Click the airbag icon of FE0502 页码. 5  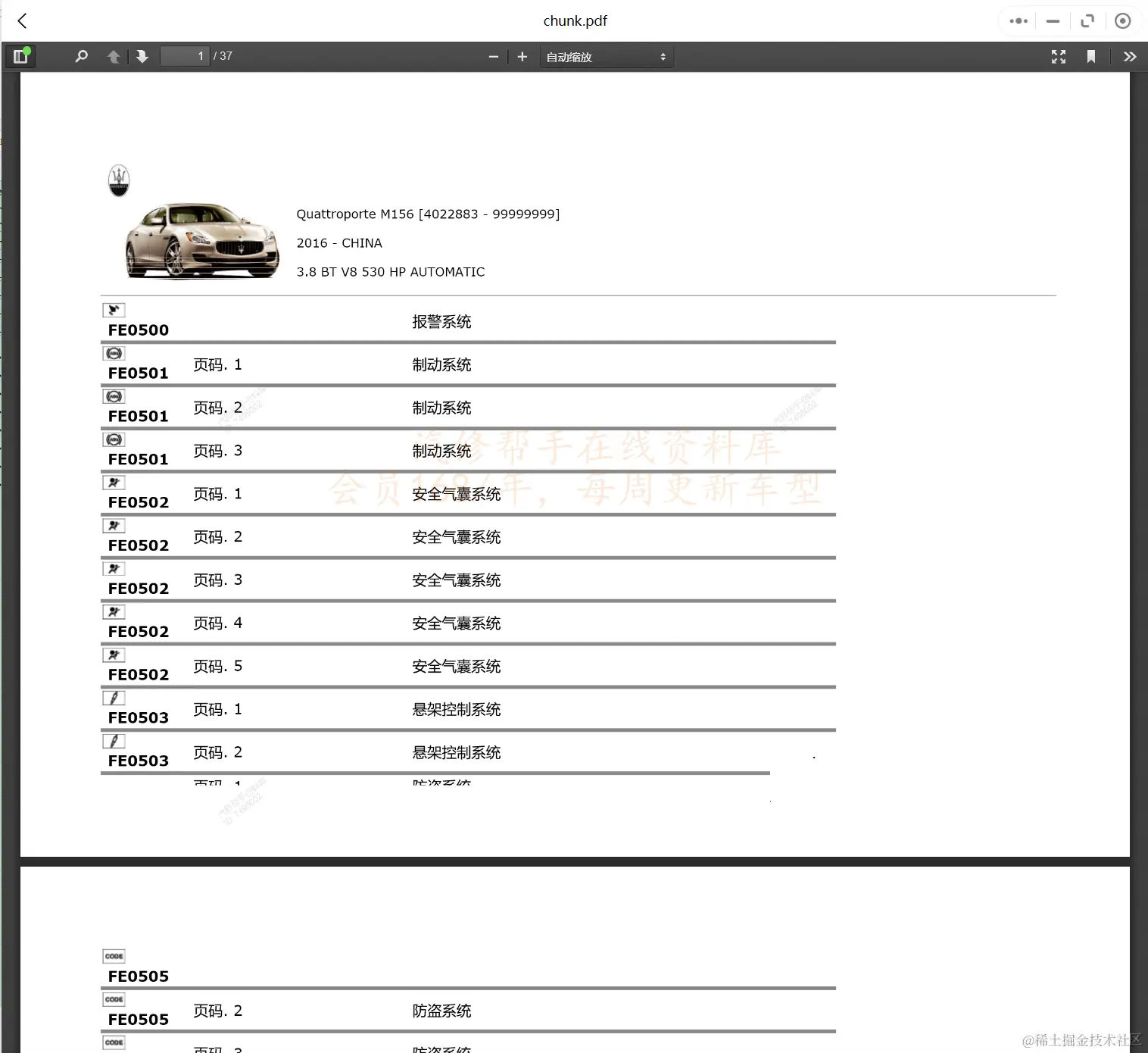114,655
